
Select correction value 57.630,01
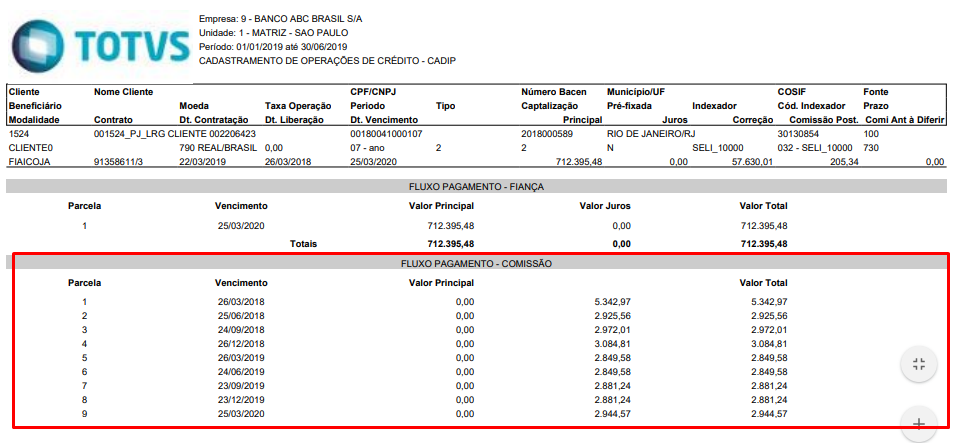pos(752,161)
